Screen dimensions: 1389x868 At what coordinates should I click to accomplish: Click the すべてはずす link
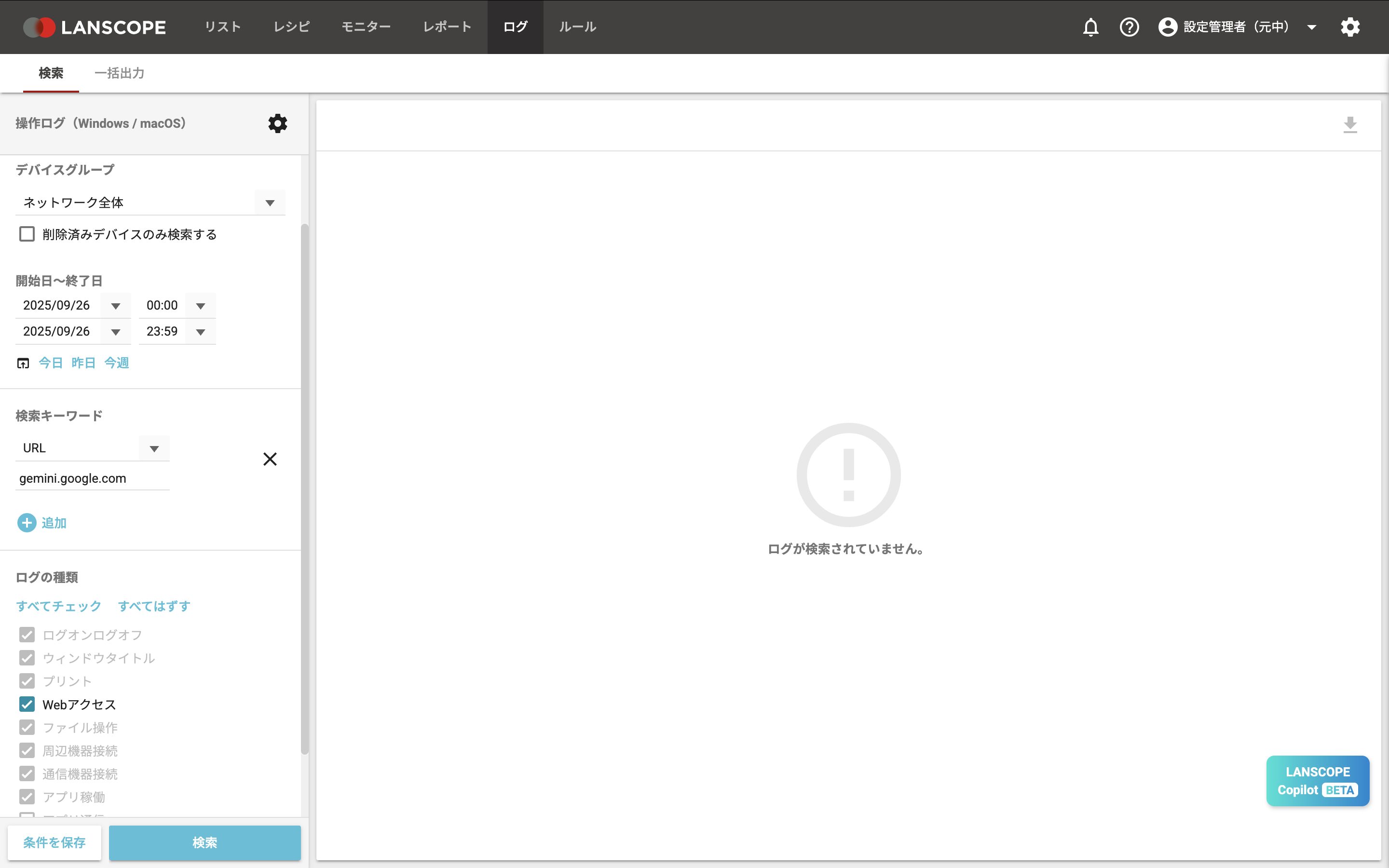click(x=154, y=606)
